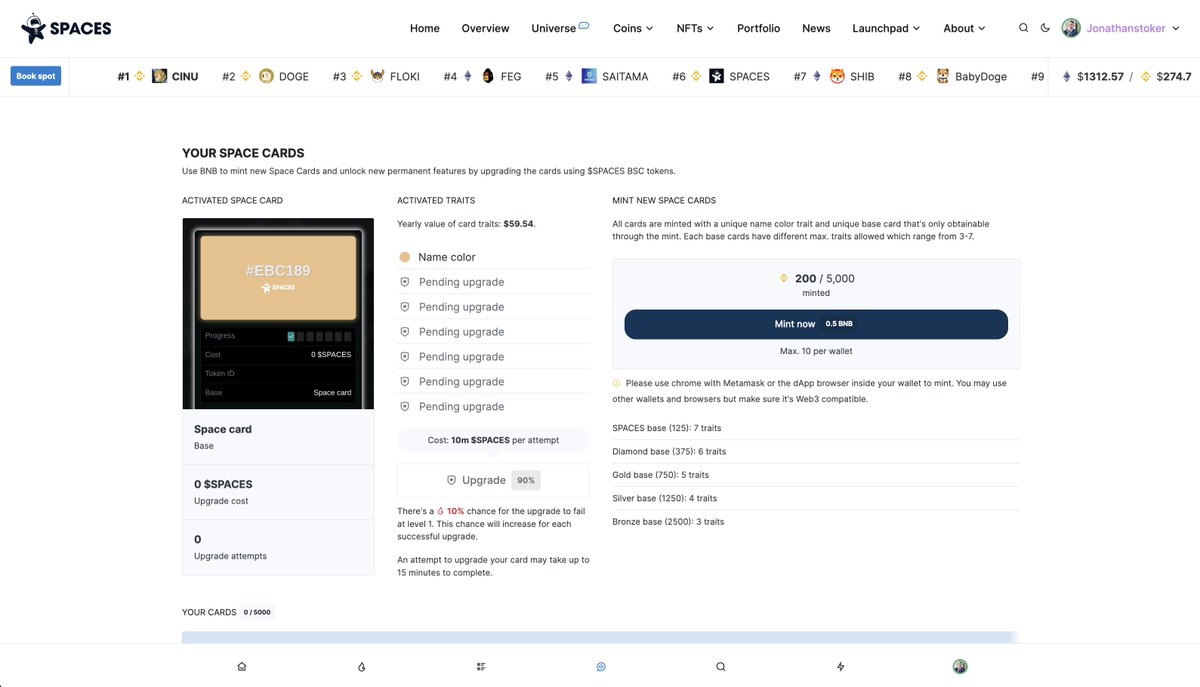Click the 0 / 5000 badge near Your Cards

tap(257, 612)
